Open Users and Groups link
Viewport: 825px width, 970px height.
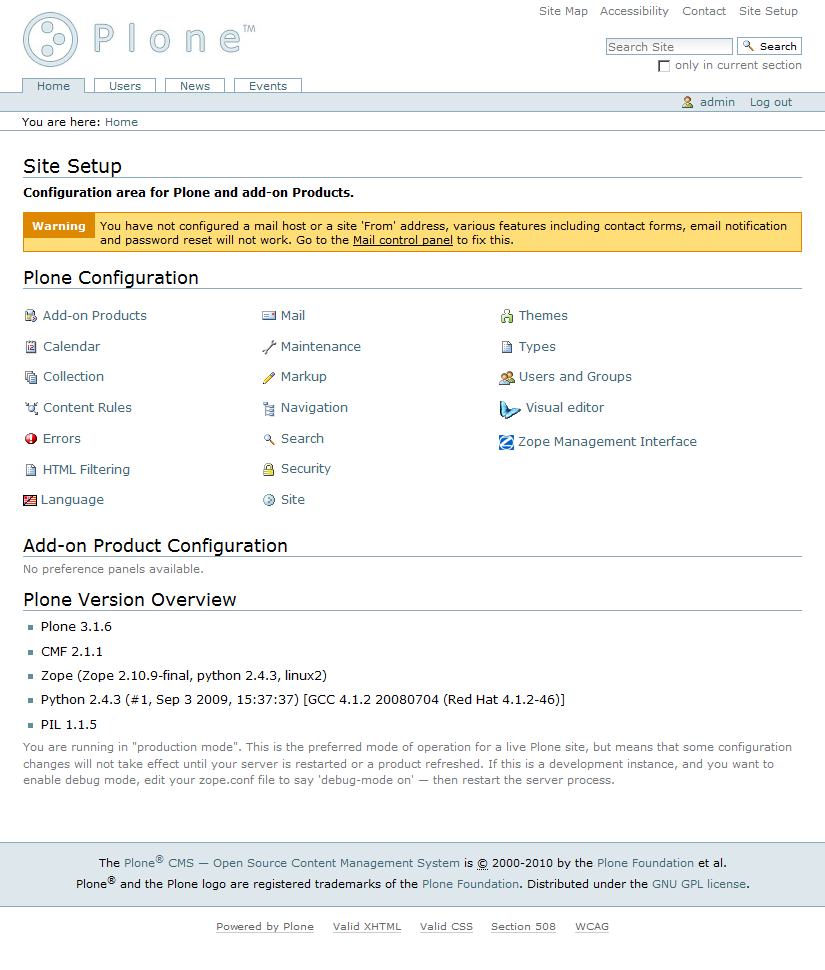575,377
